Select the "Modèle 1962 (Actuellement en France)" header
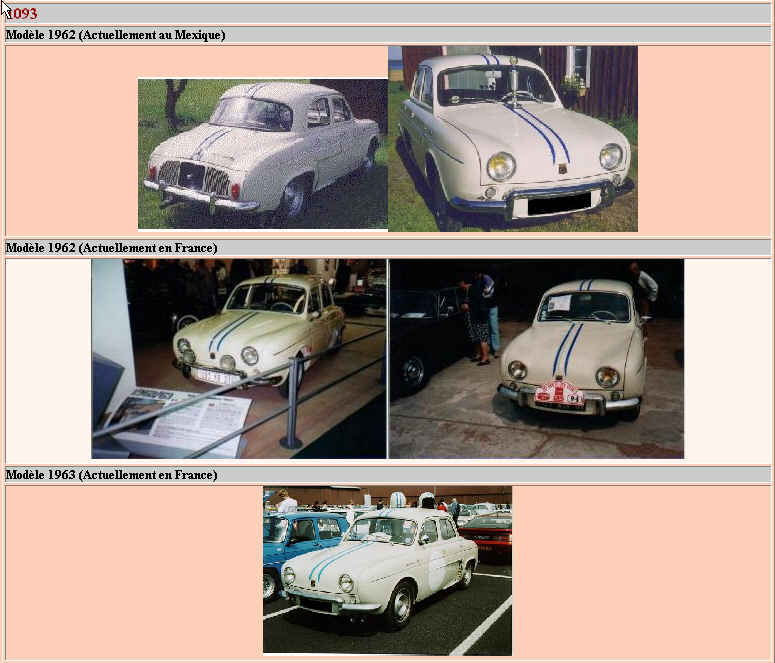 (111, 247)
